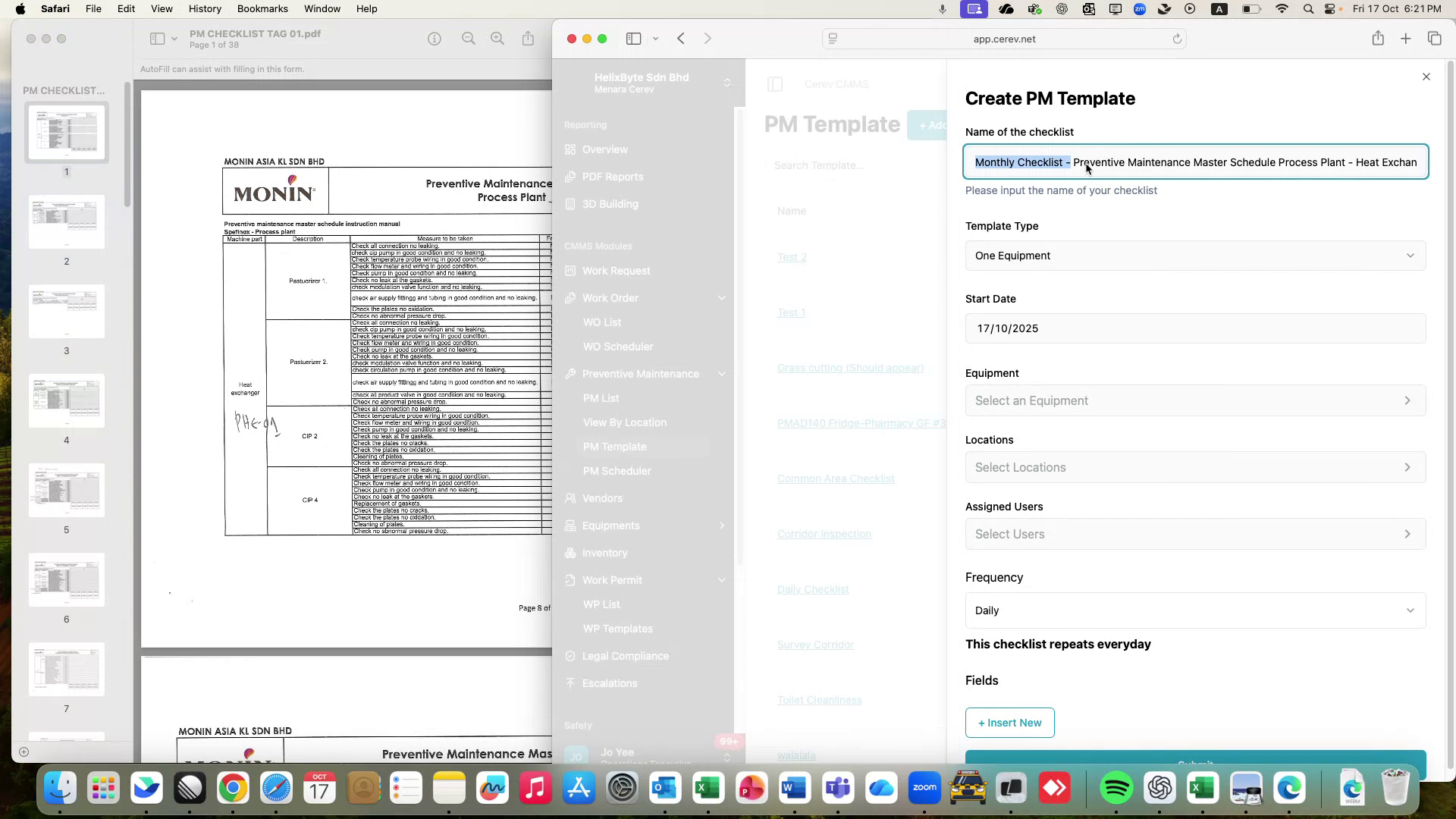Toggle the Safari sidebar
This screenshot has width=1456, height=819.
[x=634, y=38]
